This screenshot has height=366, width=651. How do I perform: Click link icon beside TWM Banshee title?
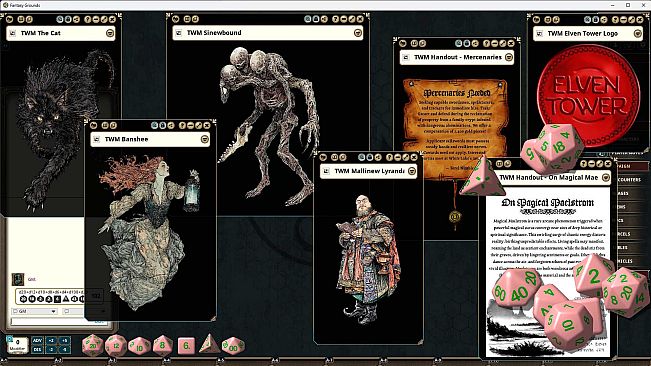coord(97,139)
